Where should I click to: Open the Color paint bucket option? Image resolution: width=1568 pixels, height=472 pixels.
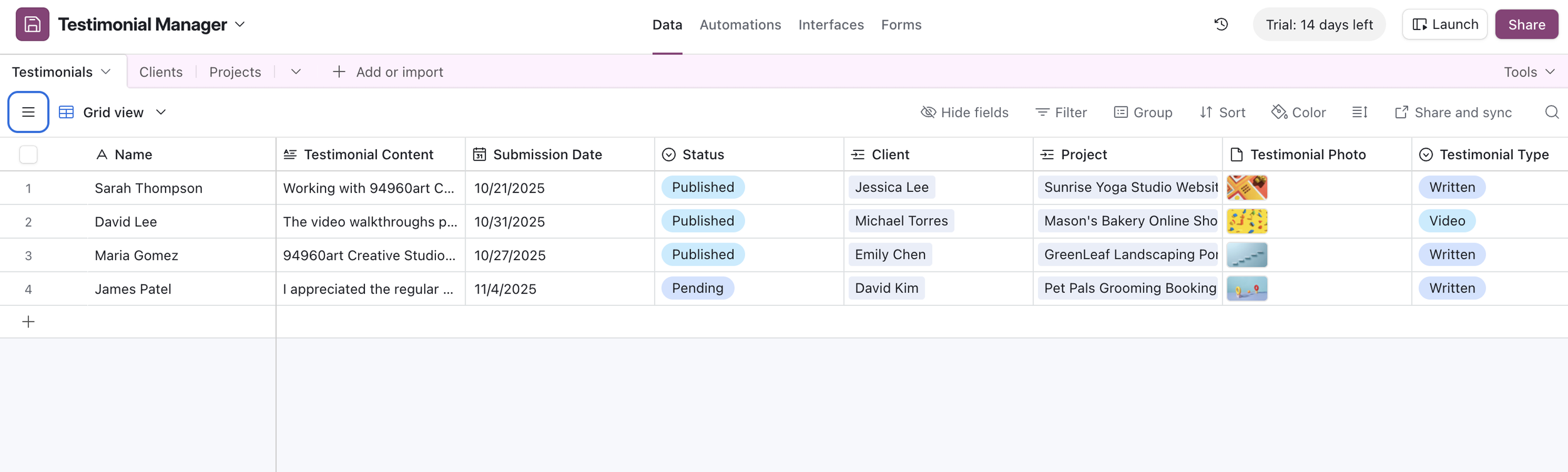[1298, 112]
